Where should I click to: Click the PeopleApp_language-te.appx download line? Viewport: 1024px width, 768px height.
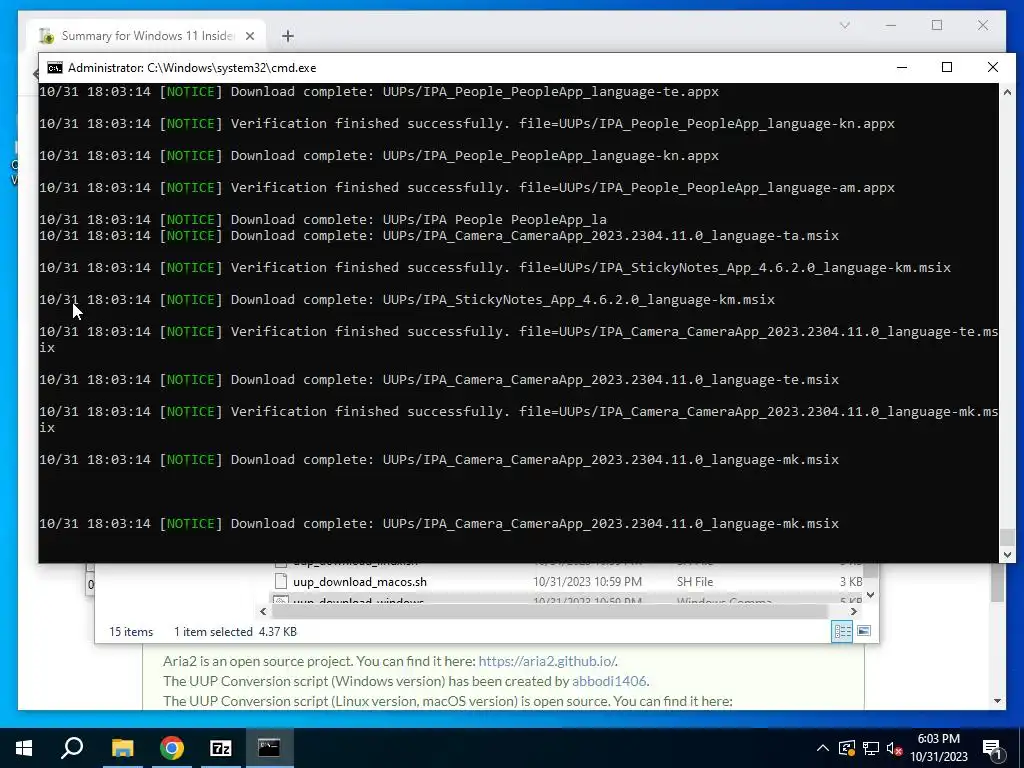(x=379, y=91)
